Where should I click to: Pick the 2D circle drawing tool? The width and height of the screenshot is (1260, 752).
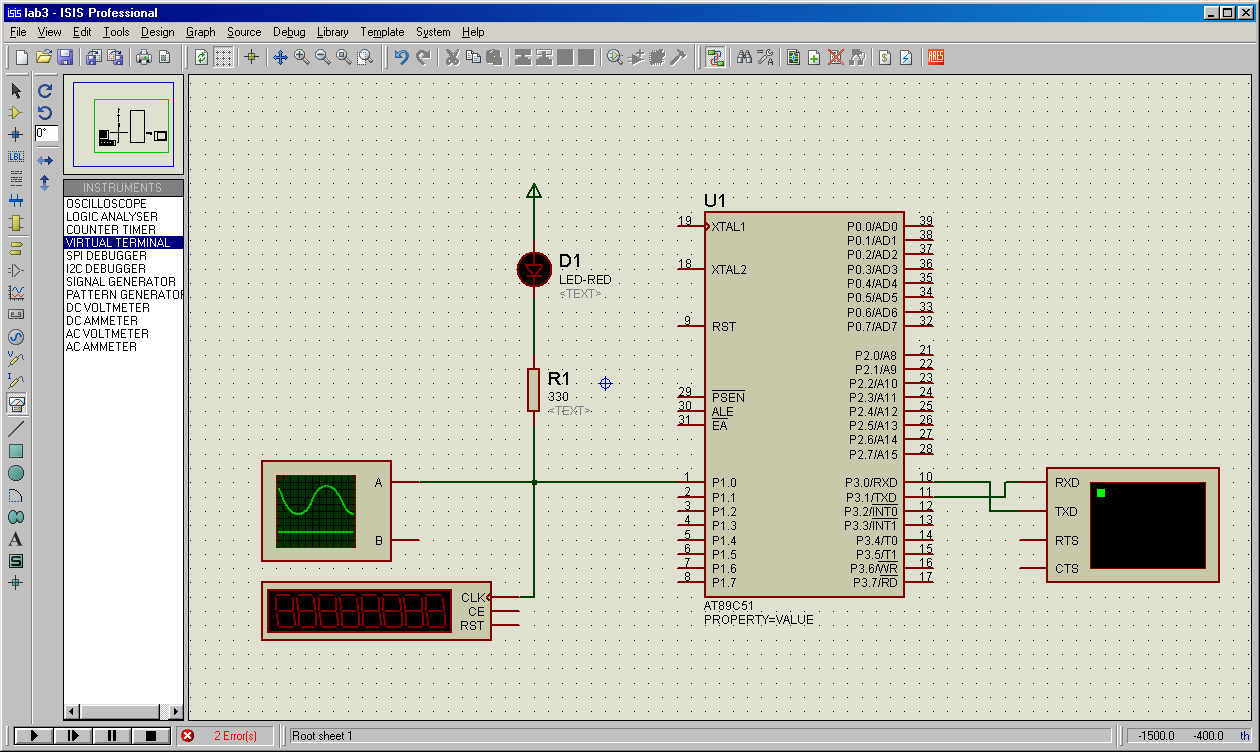15,473
